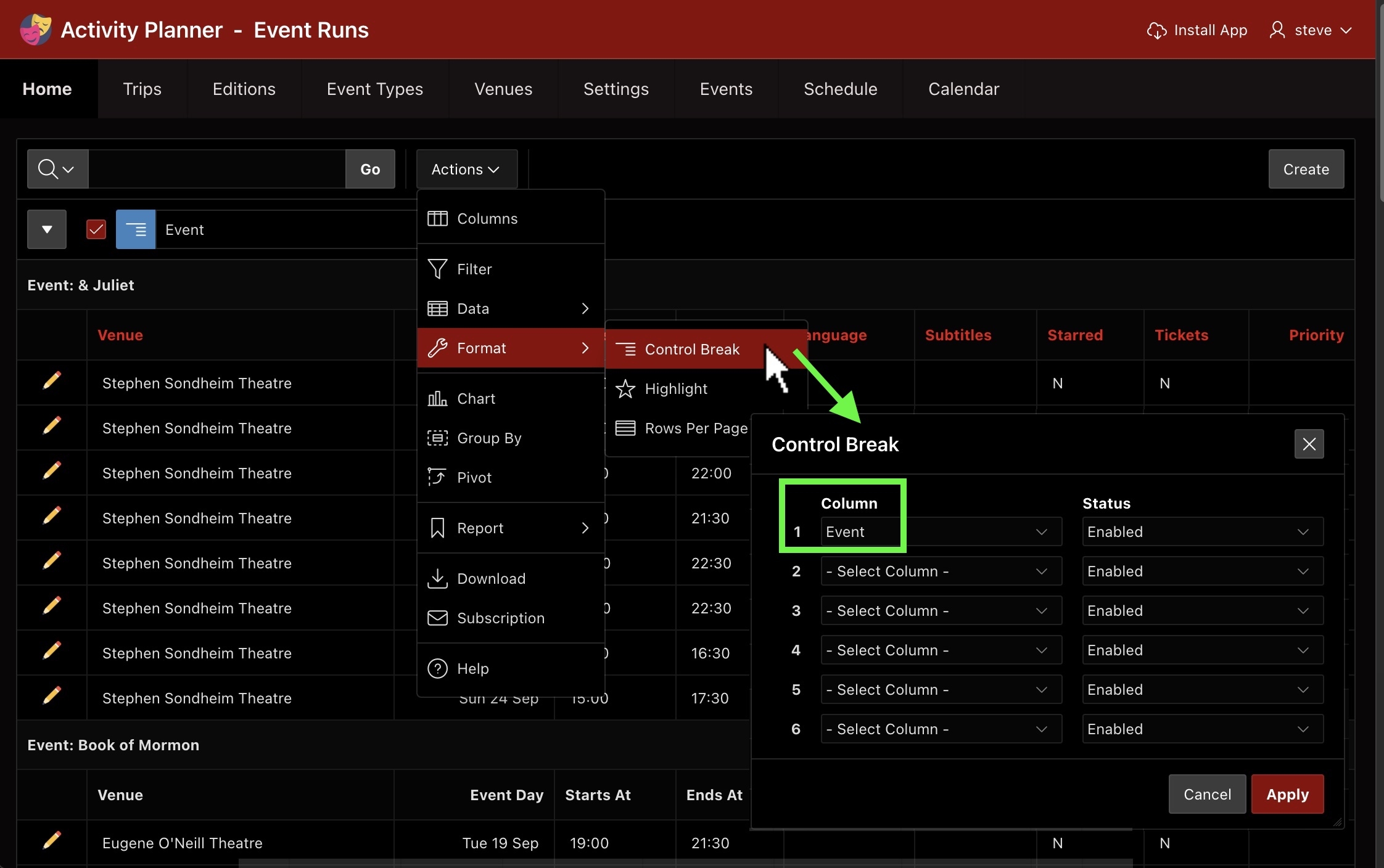Screen dimensions: 1384x868
Task: Open Help using the question mark icon
Action: [437, 668]
